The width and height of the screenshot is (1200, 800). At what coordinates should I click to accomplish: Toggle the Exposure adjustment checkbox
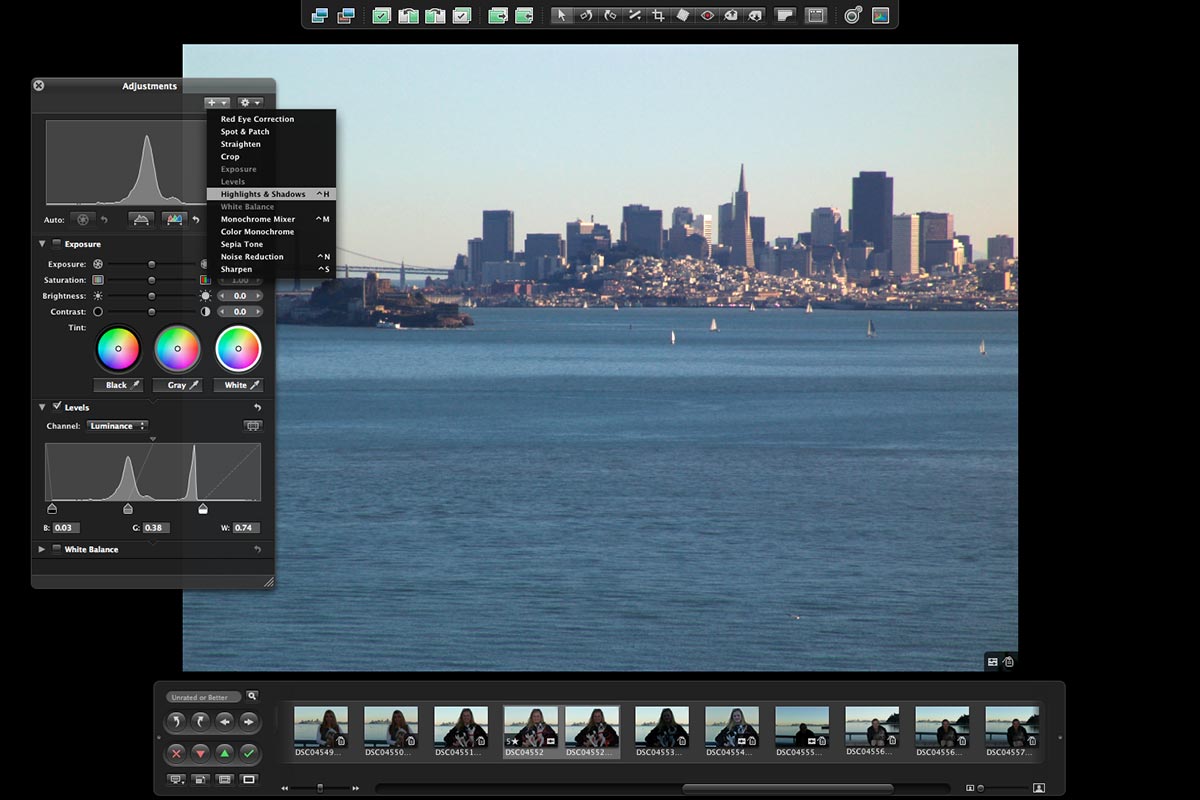coord(56,244)
